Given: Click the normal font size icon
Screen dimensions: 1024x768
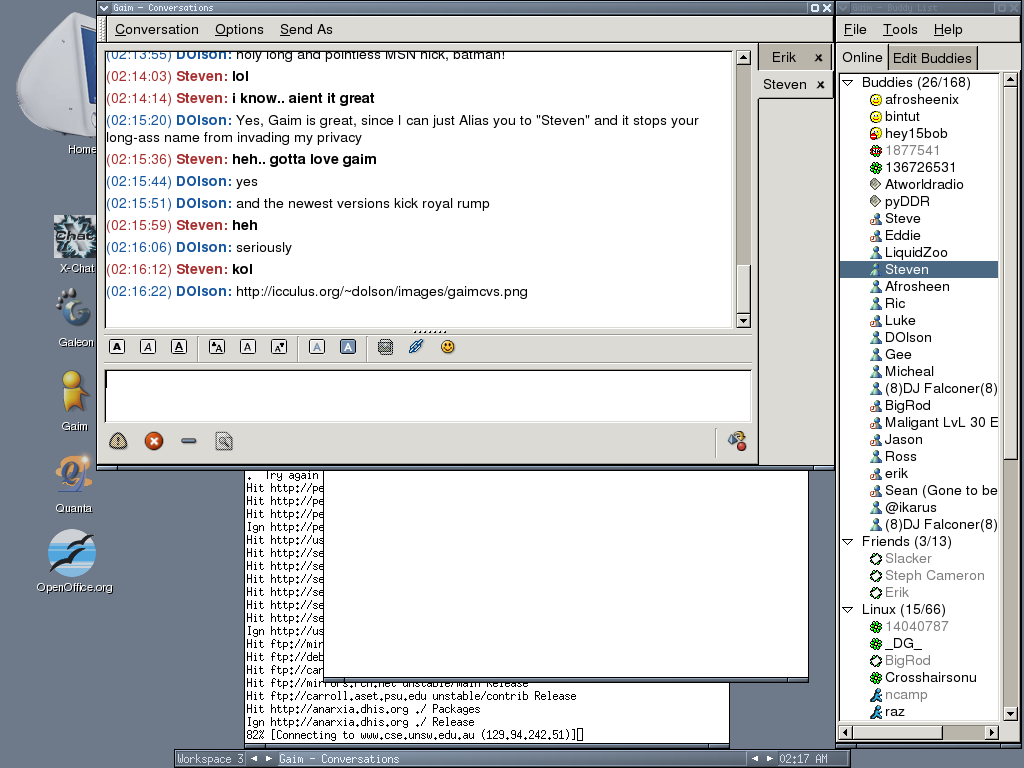Looking at the screenshot, I should pyautogui.click(x=248, y=347).
